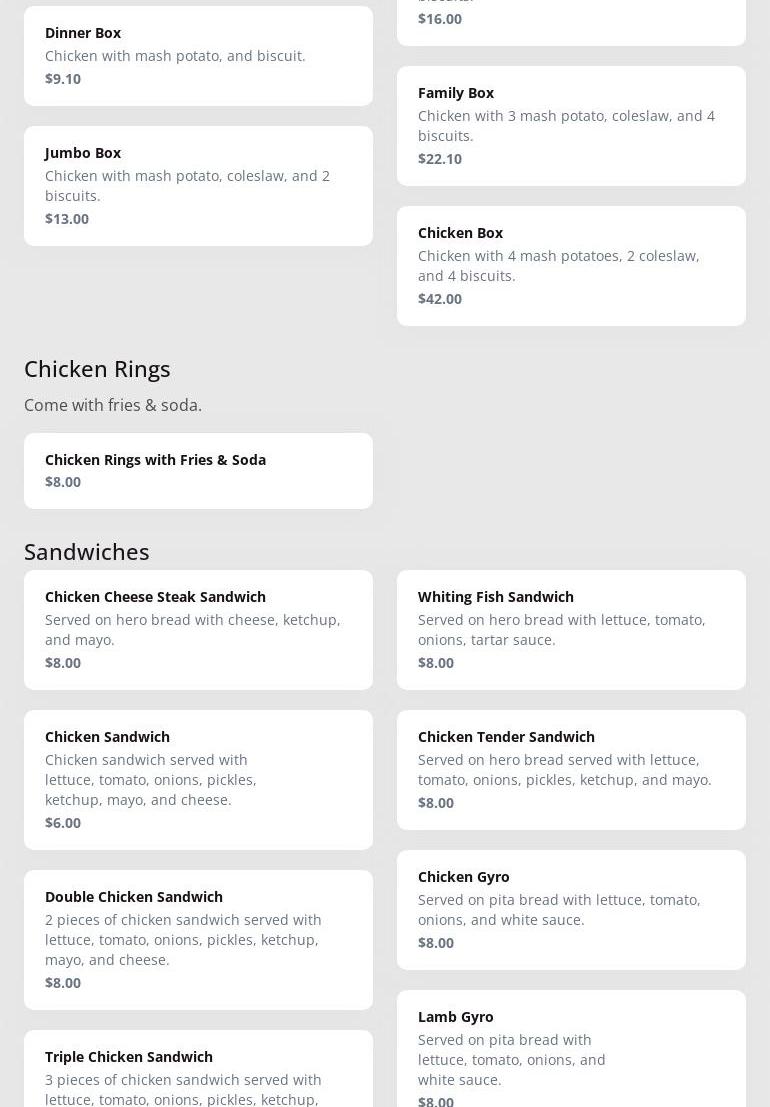Viewport: 770px width, 1107px height.
Task: Click the Chicken Rings section heading
Action: pyautogui.click(x=97, y=368)
